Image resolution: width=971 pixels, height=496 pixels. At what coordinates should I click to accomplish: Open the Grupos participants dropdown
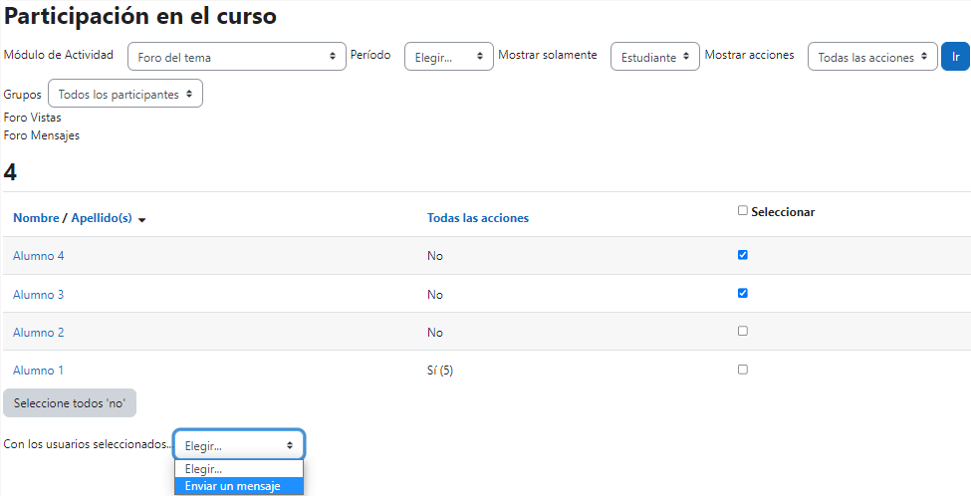coord(125,94)
